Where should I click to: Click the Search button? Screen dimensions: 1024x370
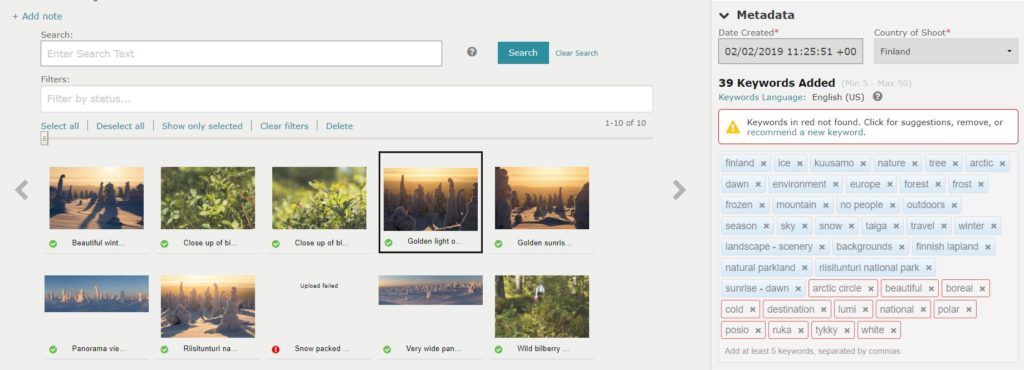[522, 53]
